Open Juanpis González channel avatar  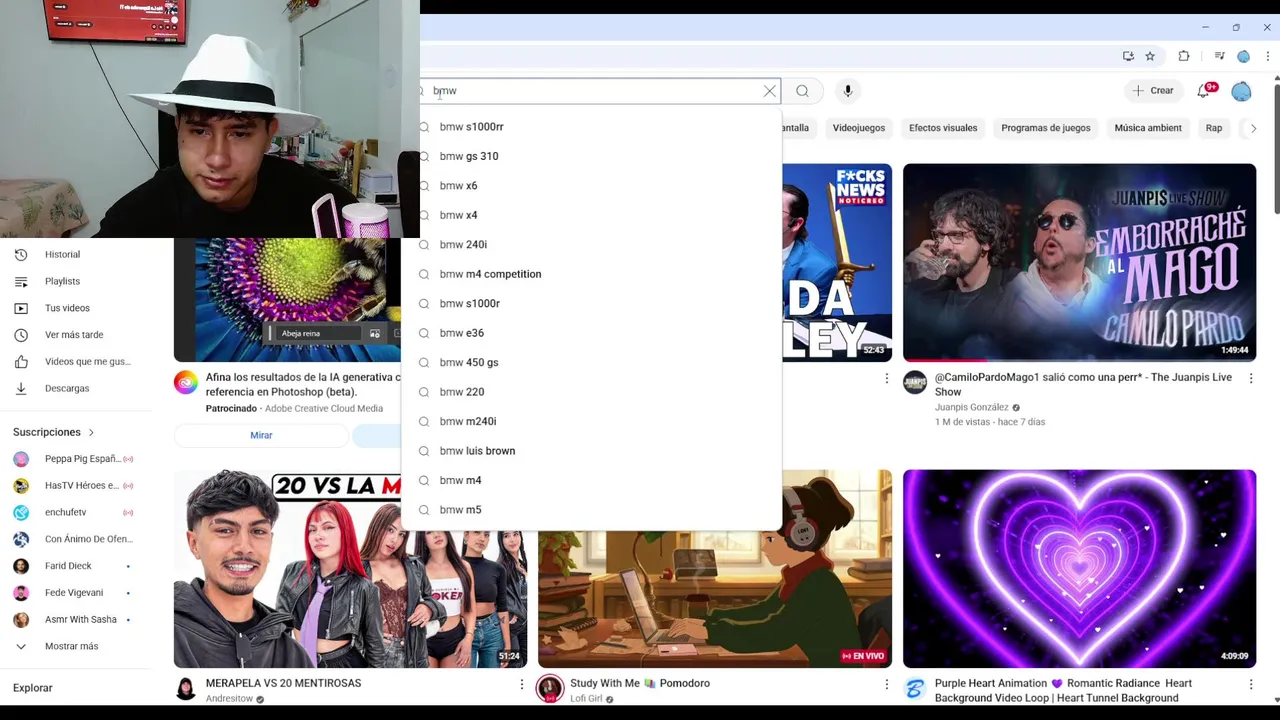915,383
